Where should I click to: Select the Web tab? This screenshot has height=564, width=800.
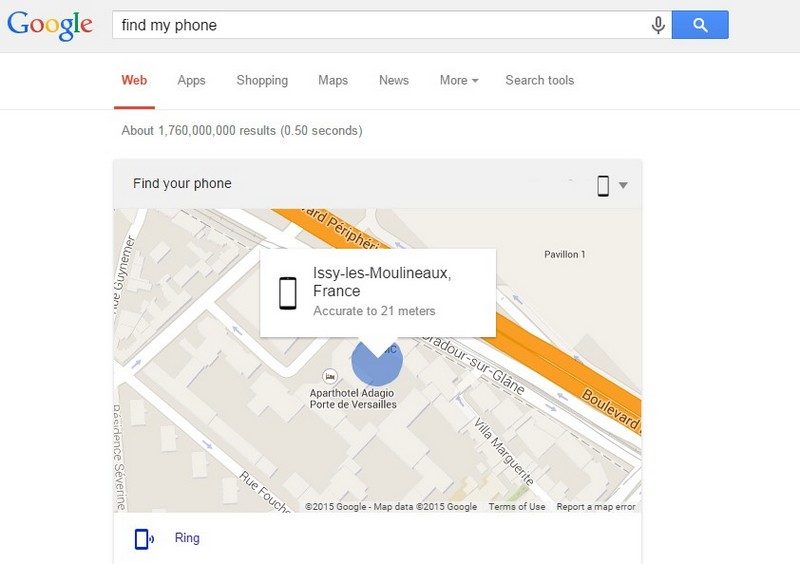pos(134,80)
